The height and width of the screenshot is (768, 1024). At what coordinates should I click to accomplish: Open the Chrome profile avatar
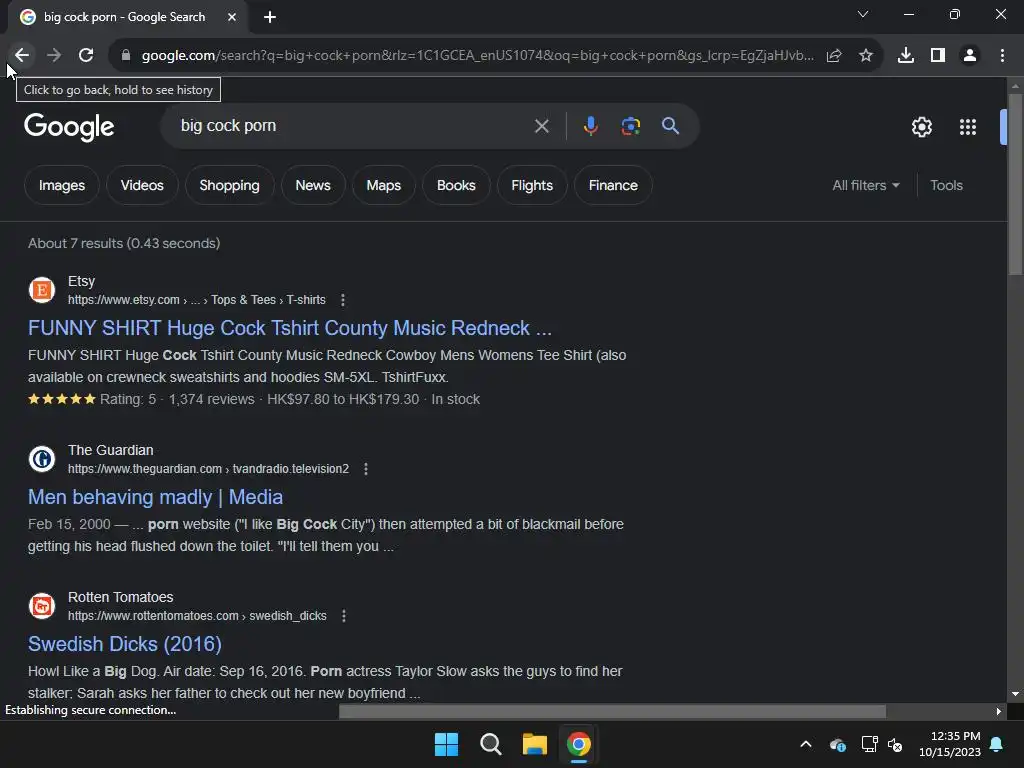[970, 56]
